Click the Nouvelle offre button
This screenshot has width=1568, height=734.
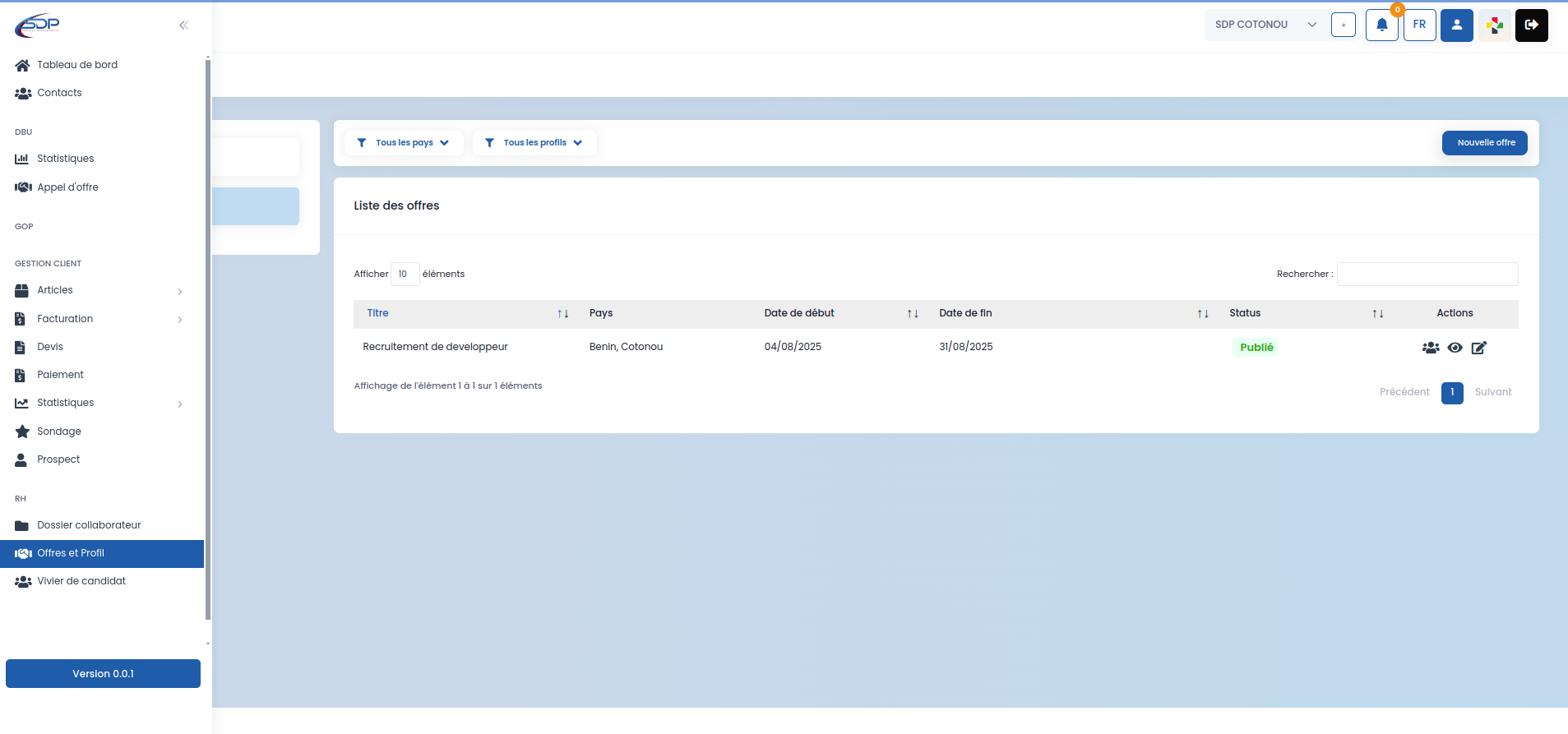pyautogui.click(x=1485, y=143)
